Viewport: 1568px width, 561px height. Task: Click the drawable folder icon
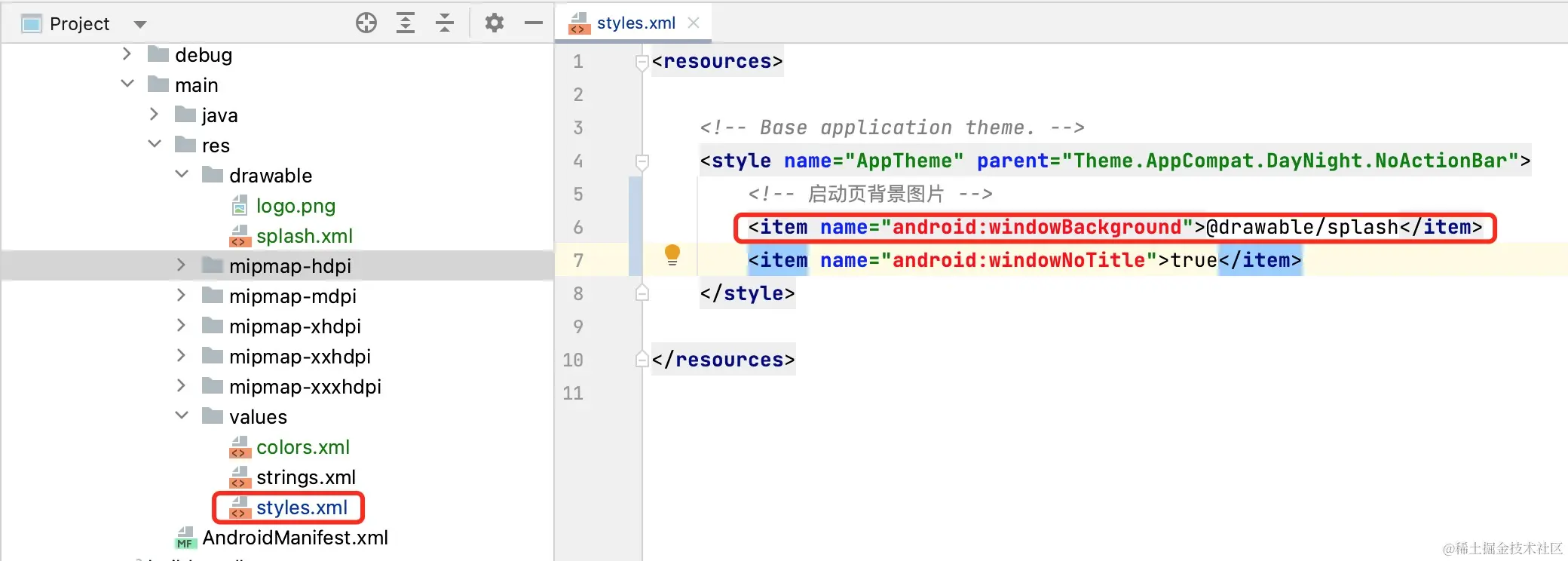click(x=213, y=175)
